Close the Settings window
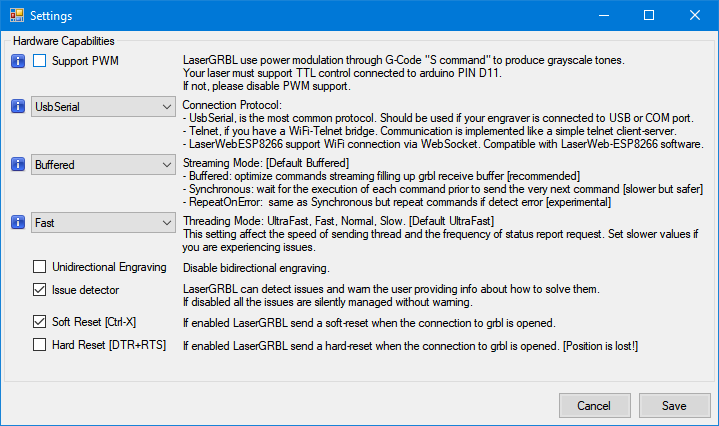Screen dimensions: 719x426 tap(695, 16)
